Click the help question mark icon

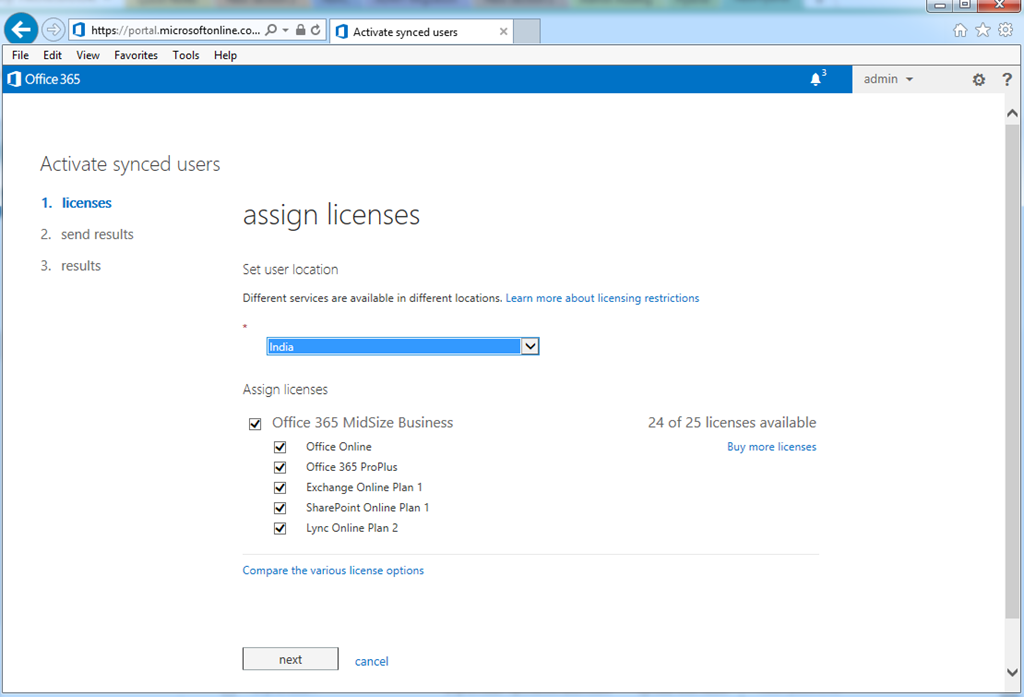1006,80
